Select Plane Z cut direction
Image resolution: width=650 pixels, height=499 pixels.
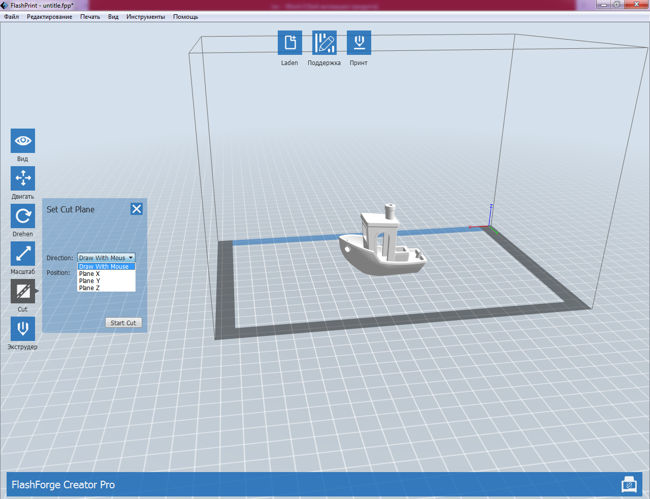(x=90, y=288)
